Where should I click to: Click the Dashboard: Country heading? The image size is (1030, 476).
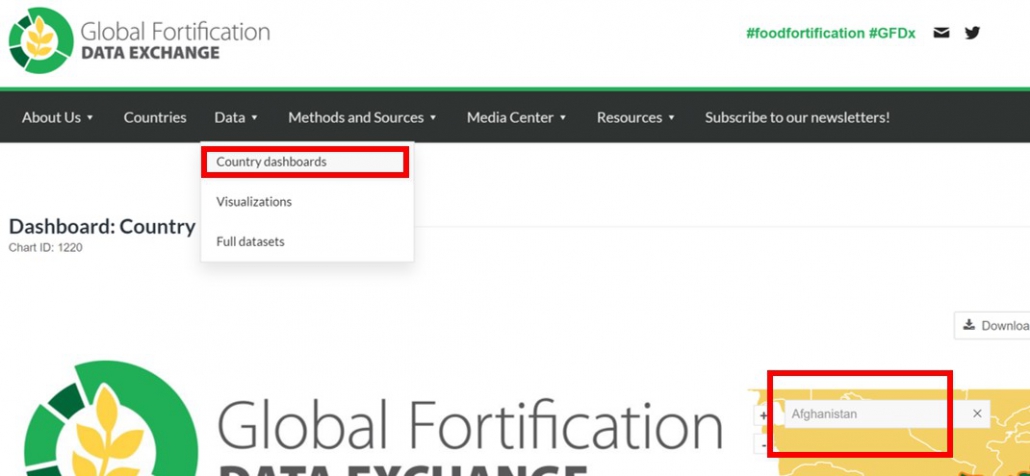(x=102, y=227)
